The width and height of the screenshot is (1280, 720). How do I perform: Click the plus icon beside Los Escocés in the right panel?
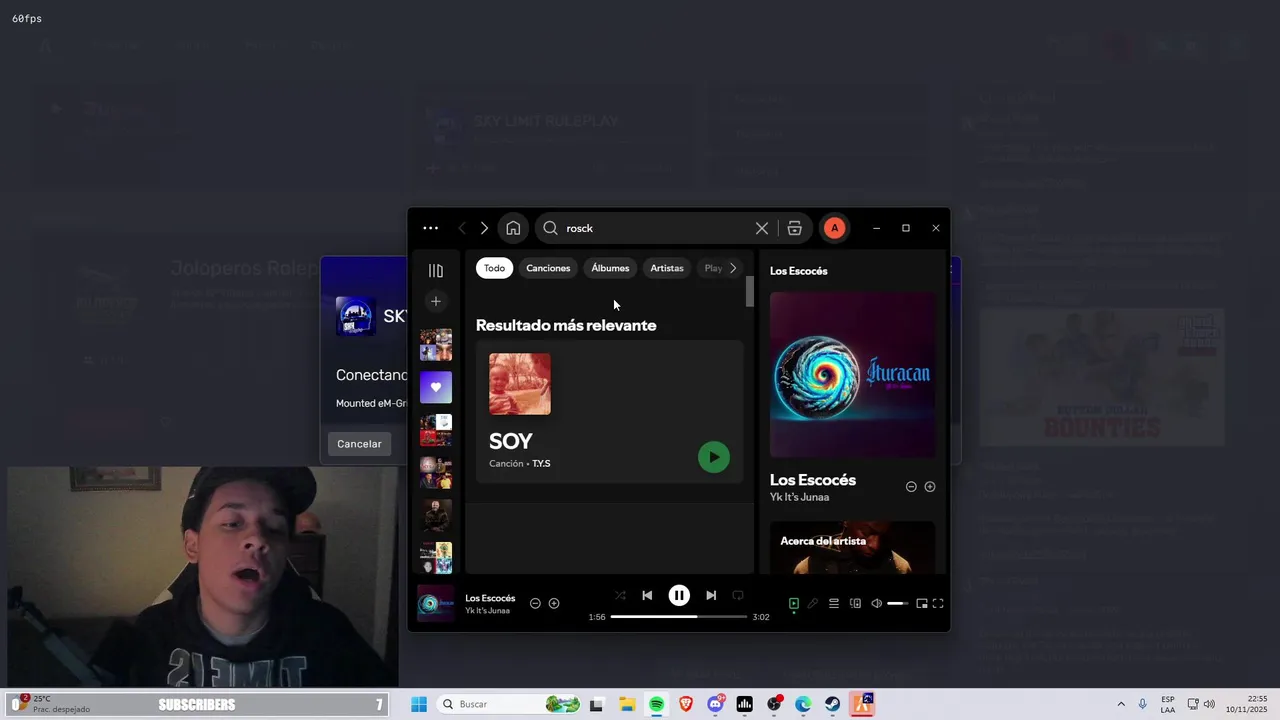930,487
